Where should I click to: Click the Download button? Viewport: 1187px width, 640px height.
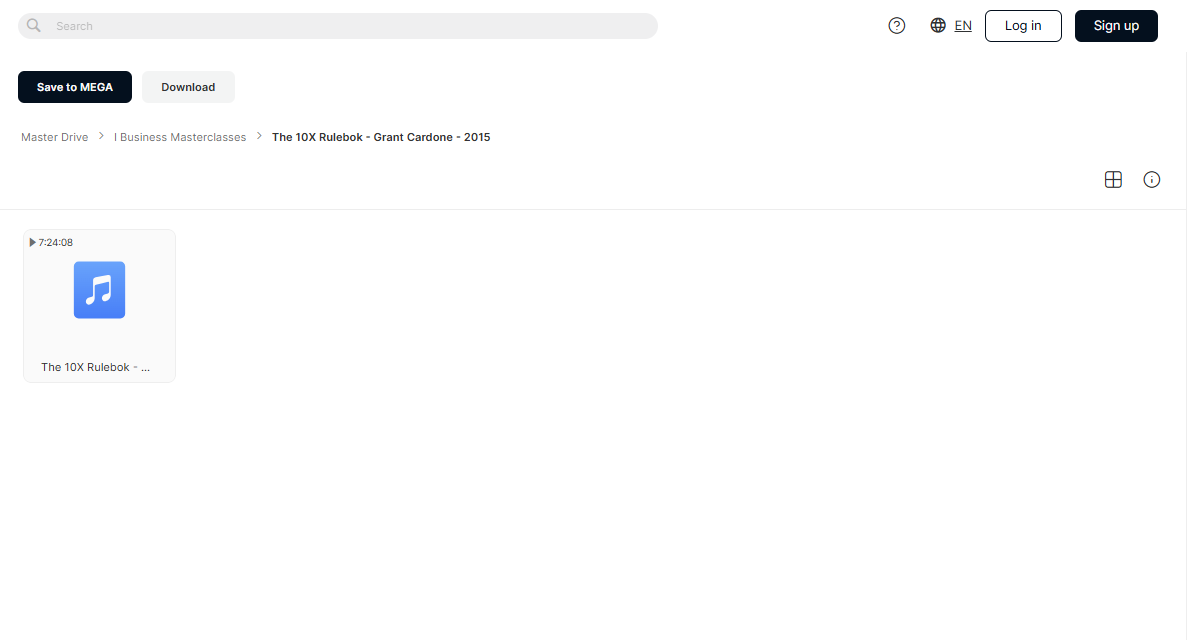[x=188, y=87]
